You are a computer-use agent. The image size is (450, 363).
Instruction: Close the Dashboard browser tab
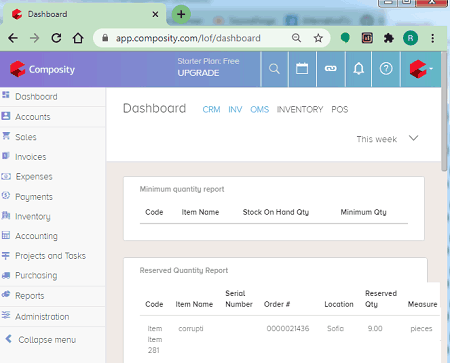point(155,14)
